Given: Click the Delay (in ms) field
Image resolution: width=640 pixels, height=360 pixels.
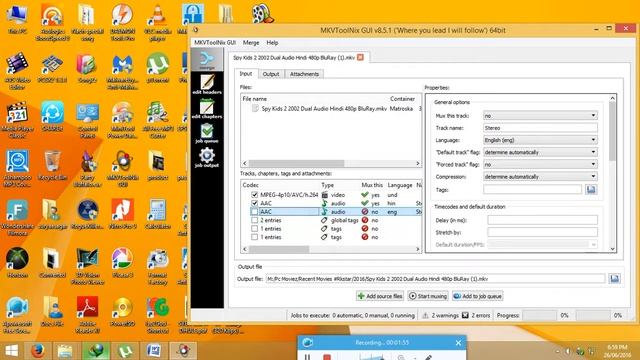Looking at the screenshot, I should [x=542, y=220].
